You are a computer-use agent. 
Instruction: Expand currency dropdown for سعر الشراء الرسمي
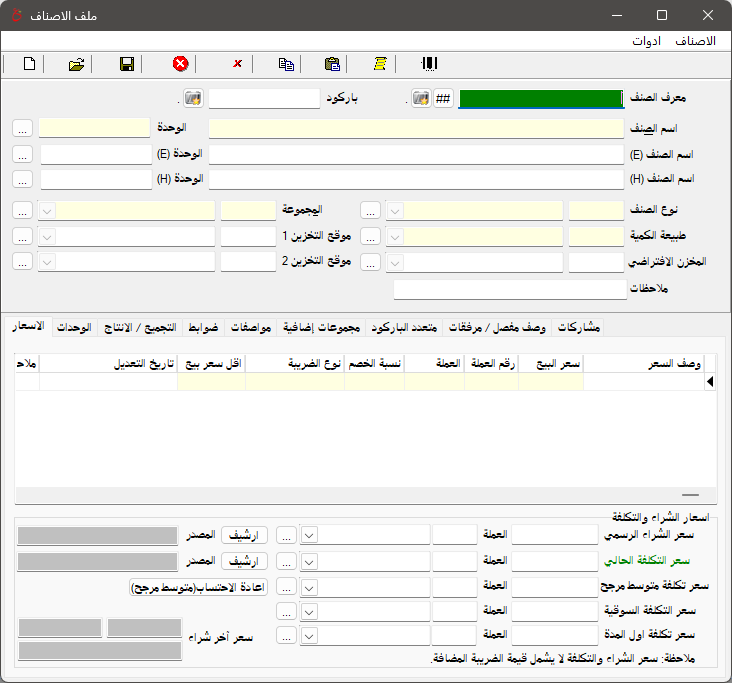309,535
